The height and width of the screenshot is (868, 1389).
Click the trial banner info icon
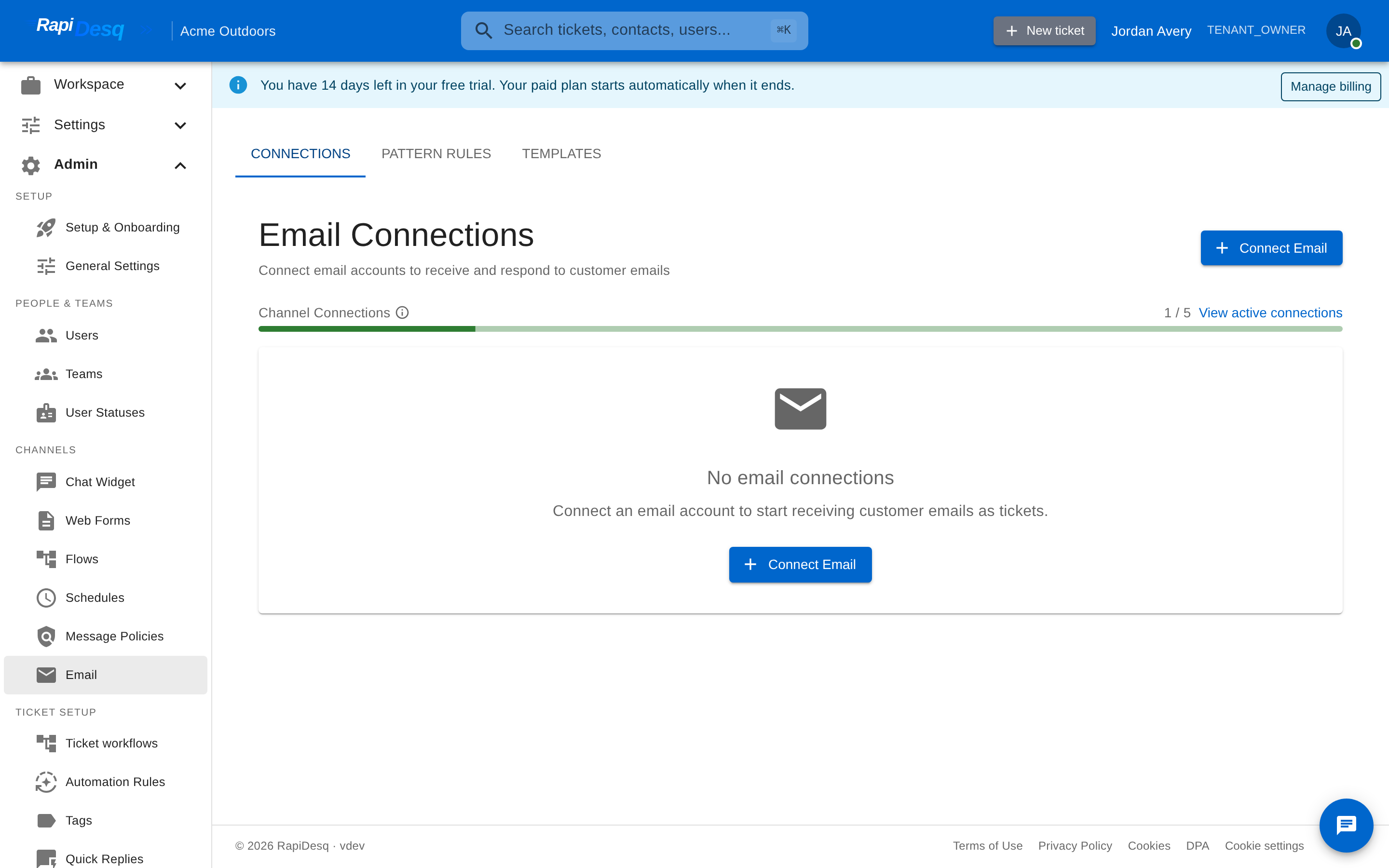(x=238, y=85)
